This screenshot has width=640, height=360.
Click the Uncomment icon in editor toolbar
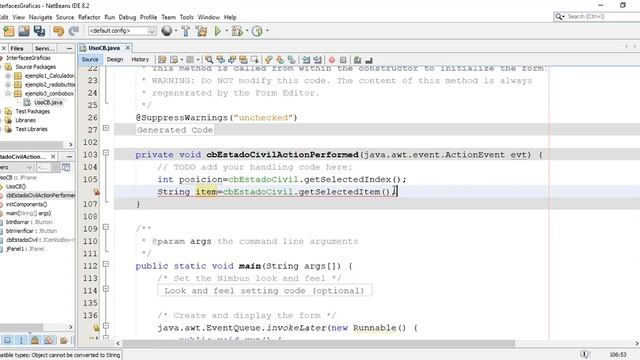click(369, 60)
